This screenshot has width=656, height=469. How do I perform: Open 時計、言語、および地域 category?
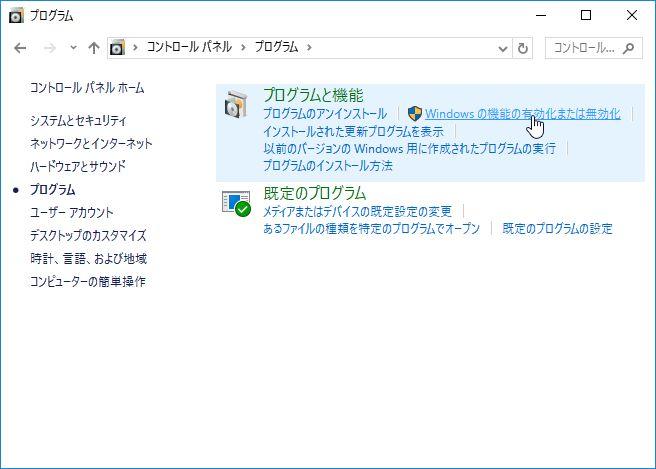click(88, 259)
